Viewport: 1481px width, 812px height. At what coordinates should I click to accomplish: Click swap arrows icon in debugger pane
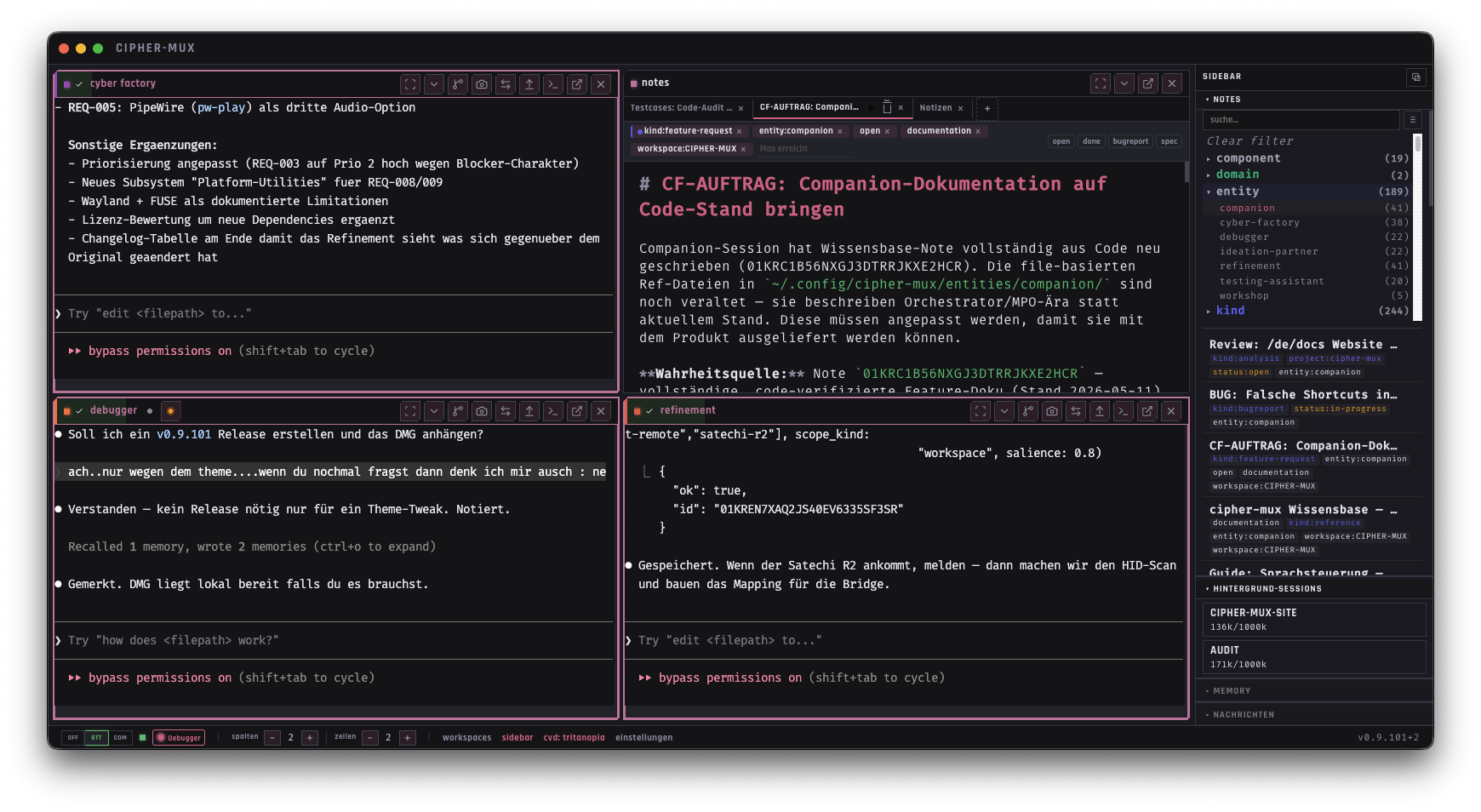tap(506, 411)
